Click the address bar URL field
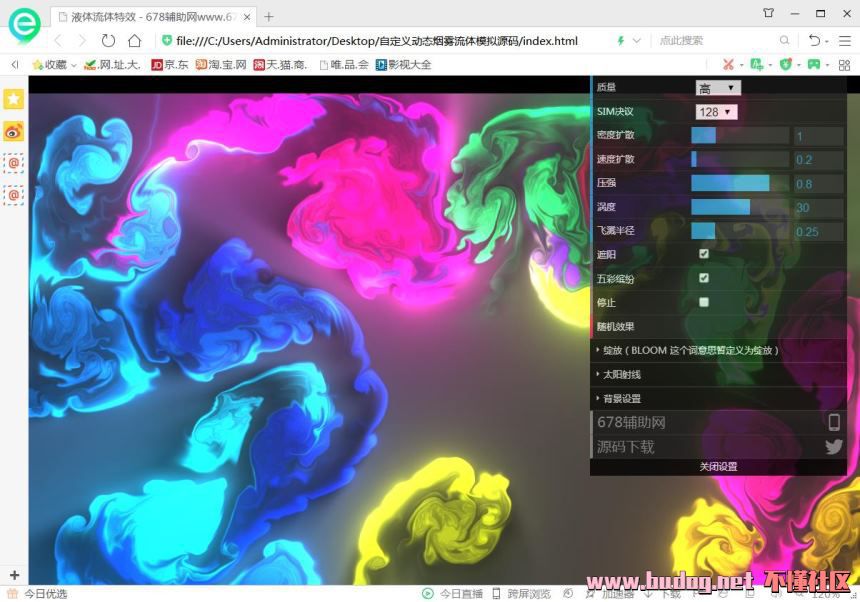Screen dimensions: 860x602 [x=376, y=41]
